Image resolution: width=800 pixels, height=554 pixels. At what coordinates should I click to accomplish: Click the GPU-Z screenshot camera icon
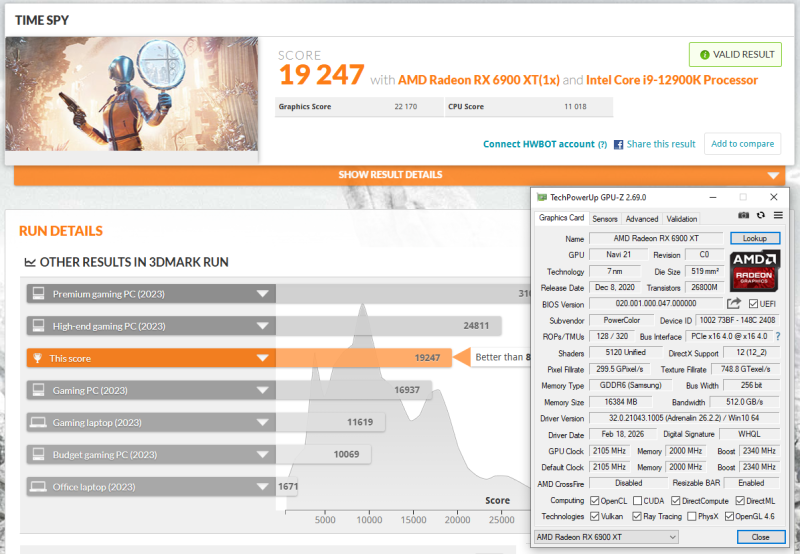(x=744, y=216)
